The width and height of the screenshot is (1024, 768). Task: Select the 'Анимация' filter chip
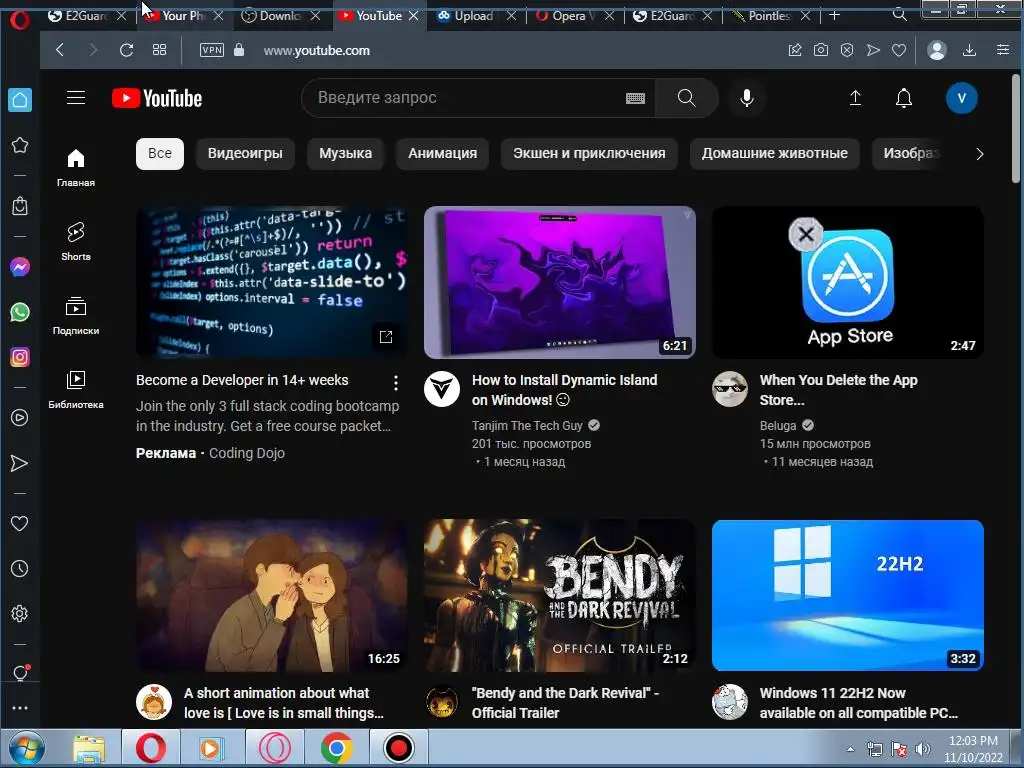[443, 153]
